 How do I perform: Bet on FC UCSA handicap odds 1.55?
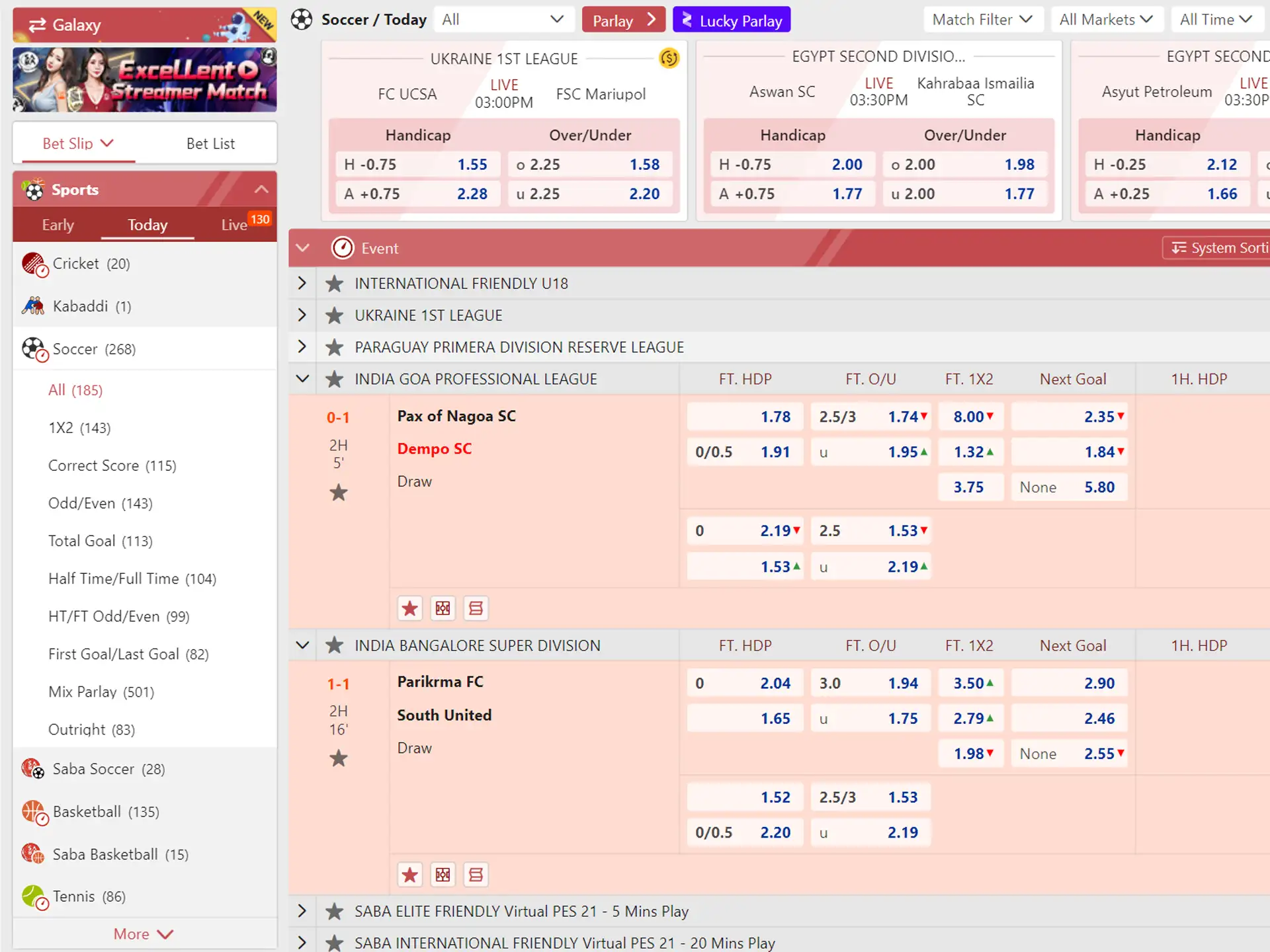point(417,165)
